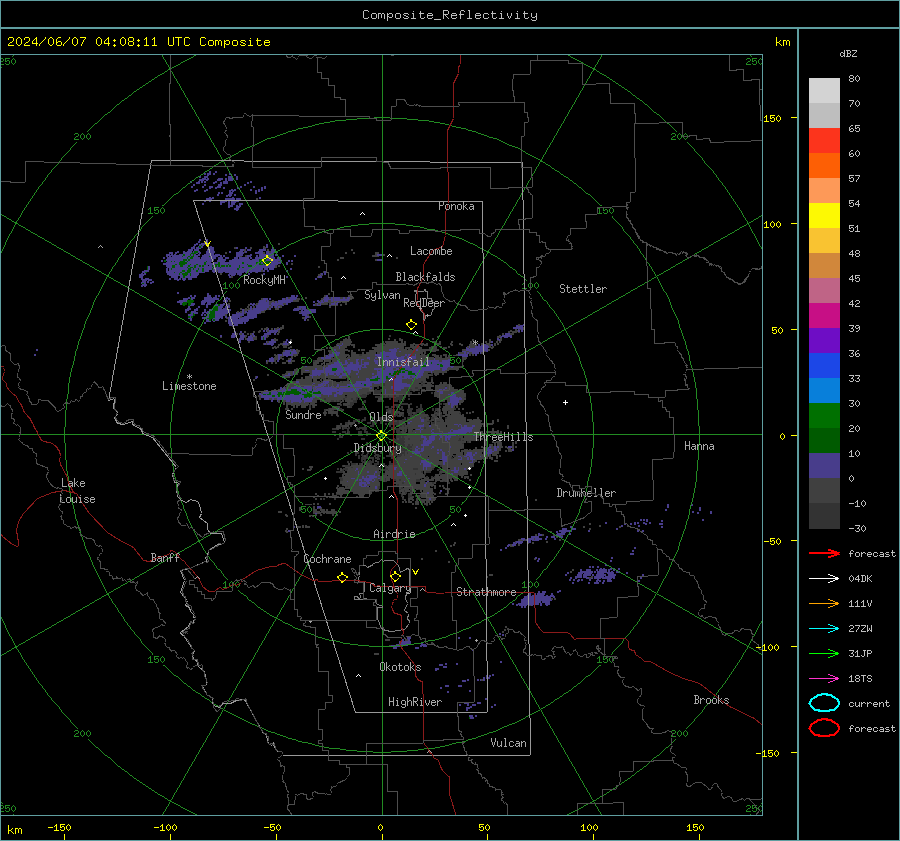Click the Olds city label
This screenshot has height=841, width=900.
(381, 417)
